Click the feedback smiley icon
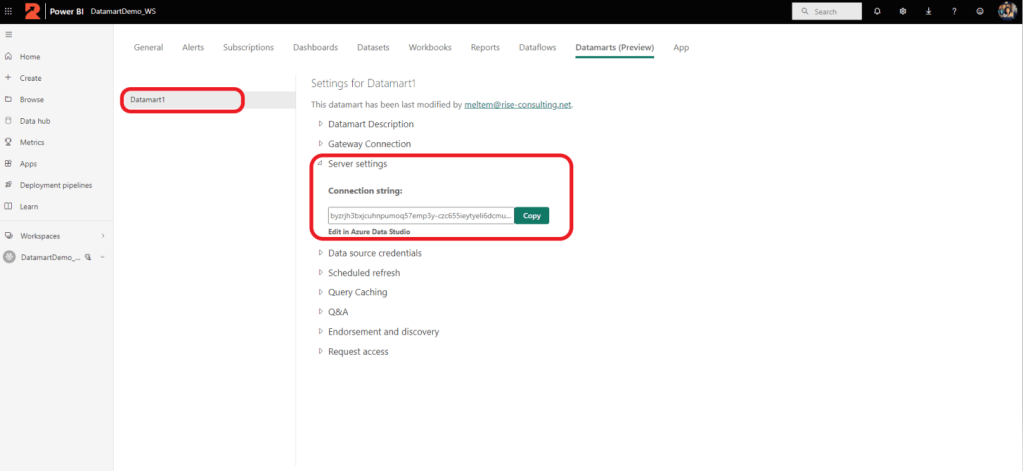This screenshot has width=1023, height=471. (979, 11)
